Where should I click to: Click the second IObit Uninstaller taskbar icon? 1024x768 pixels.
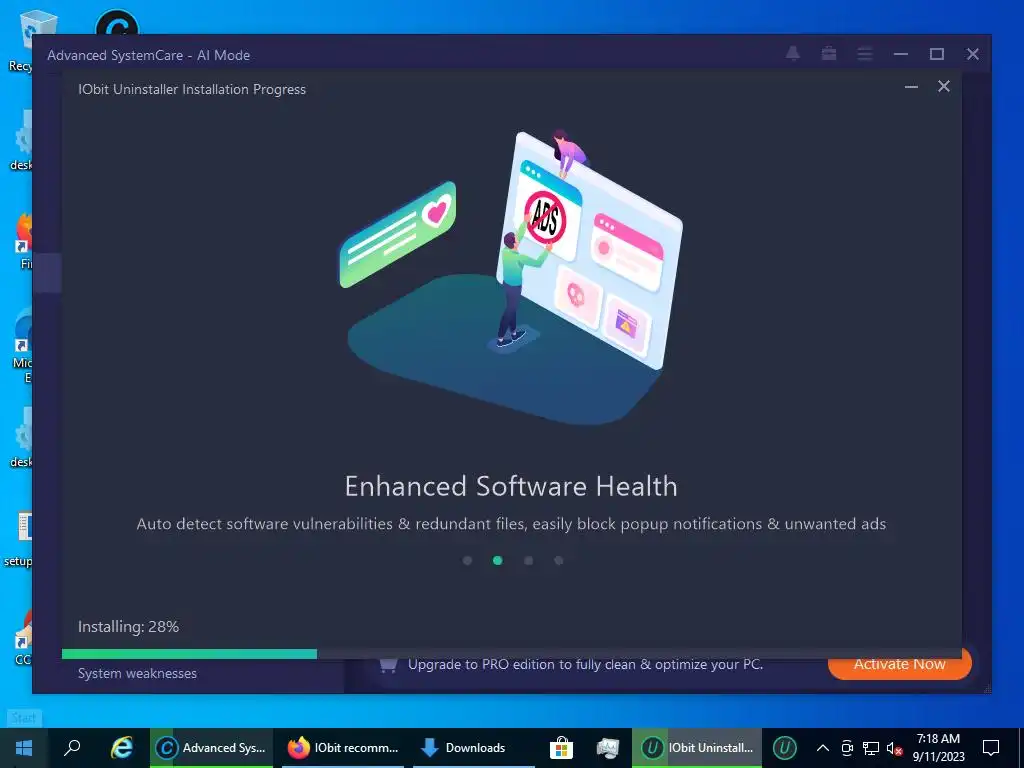click(784, 748)
